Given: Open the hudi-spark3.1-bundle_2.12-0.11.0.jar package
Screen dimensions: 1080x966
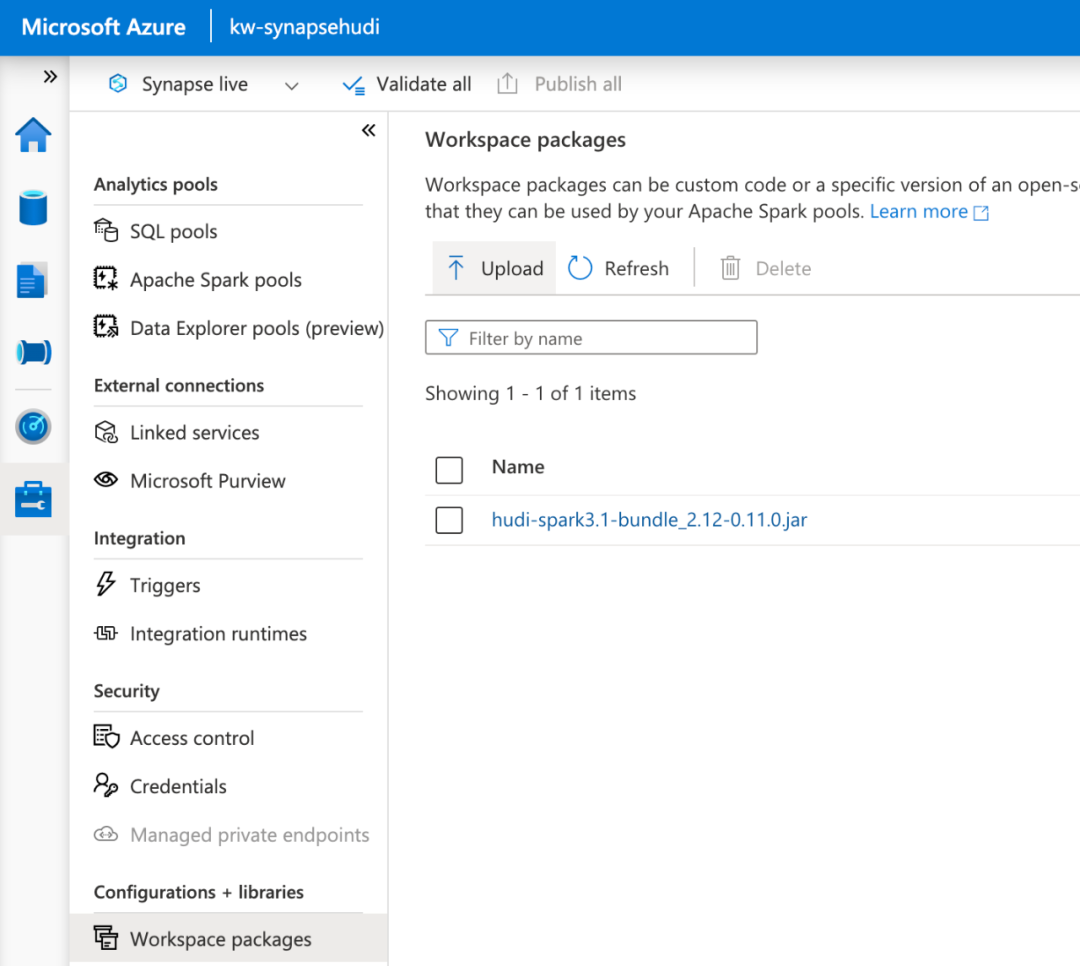Looking at the screenshot, I should coord(649,520).
